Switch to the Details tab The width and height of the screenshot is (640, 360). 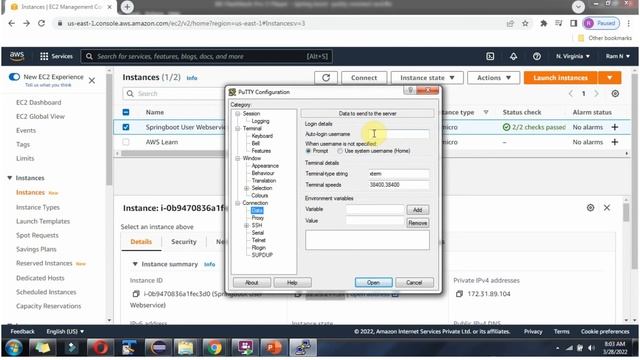click(141, 242)
